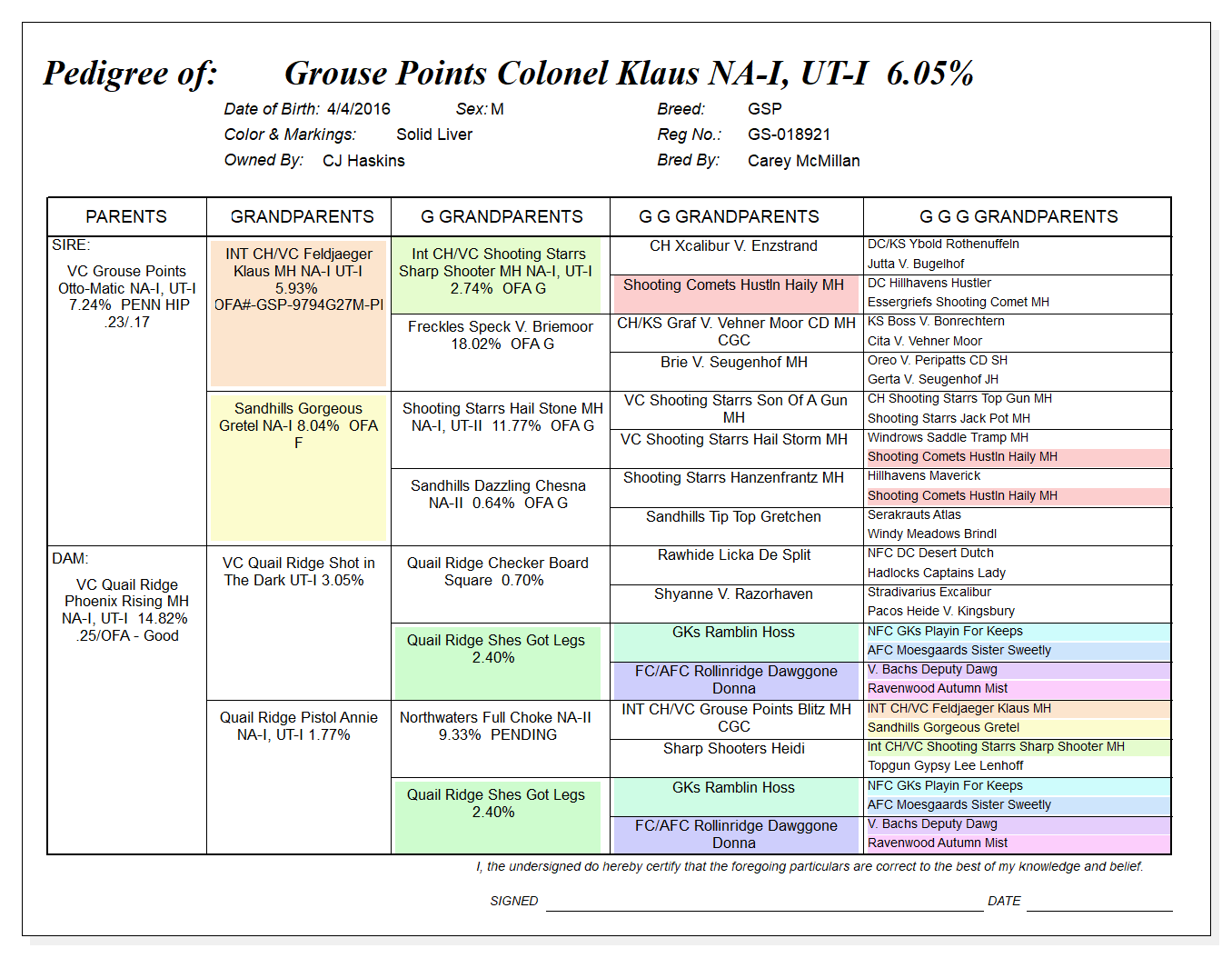Click Sharp Shooters Heidi entry
The height and width of the screenshot is (958, 1232).
(734, 749)
